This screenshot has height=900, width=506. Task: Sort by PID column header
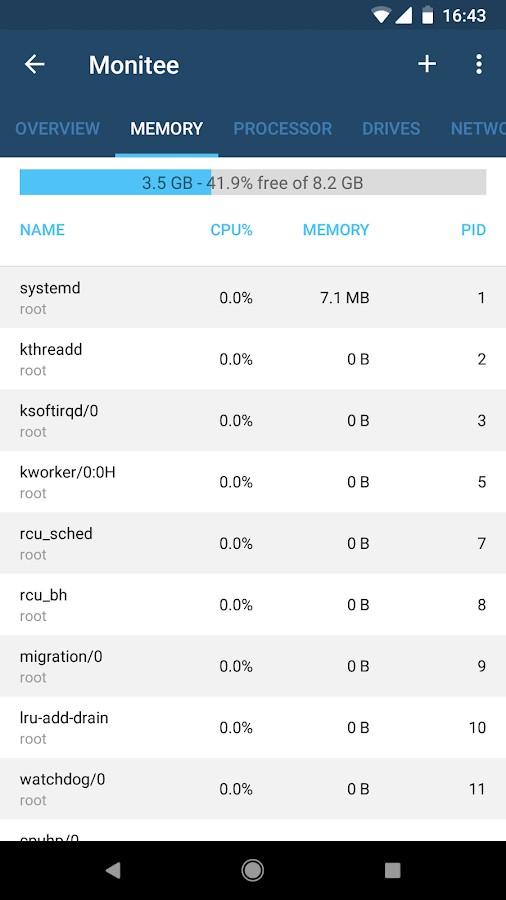(474, 230)
